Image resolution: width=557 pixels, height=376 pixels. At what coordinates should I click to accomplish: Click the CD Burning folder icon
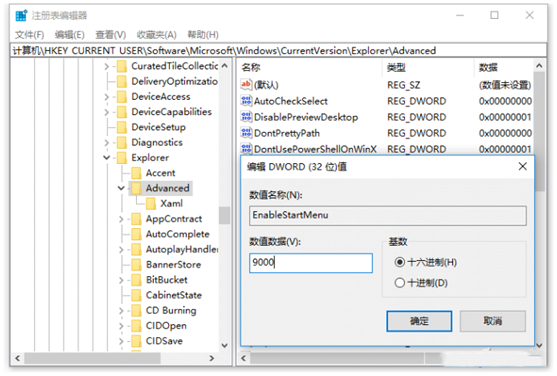136,311
